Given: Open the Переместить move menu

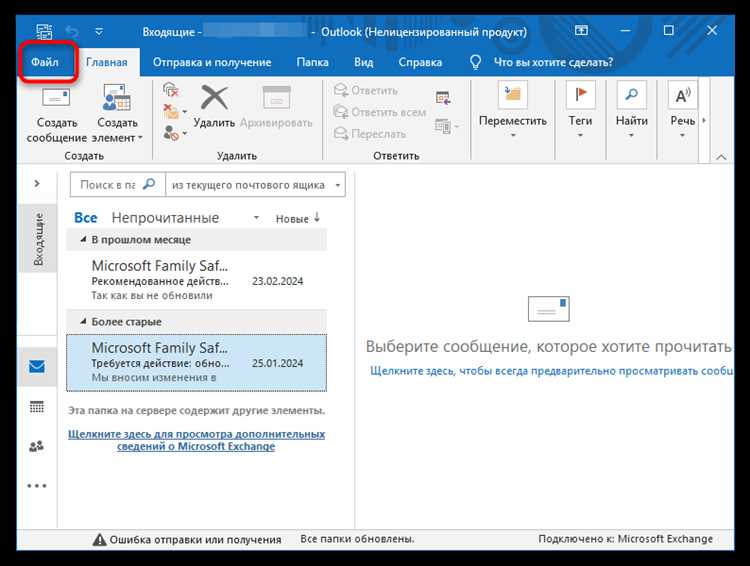Looking at the screenshot, I should pyautogui.click(x=513, y=111).
